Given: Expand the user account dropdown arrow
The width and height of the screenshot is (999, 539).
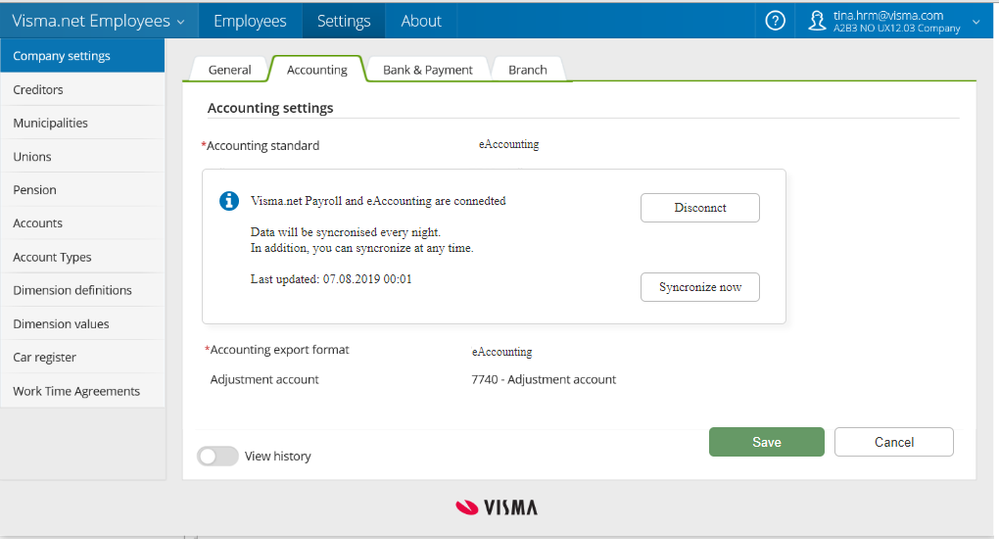Looking at the screenshot, I should point(975,22).
